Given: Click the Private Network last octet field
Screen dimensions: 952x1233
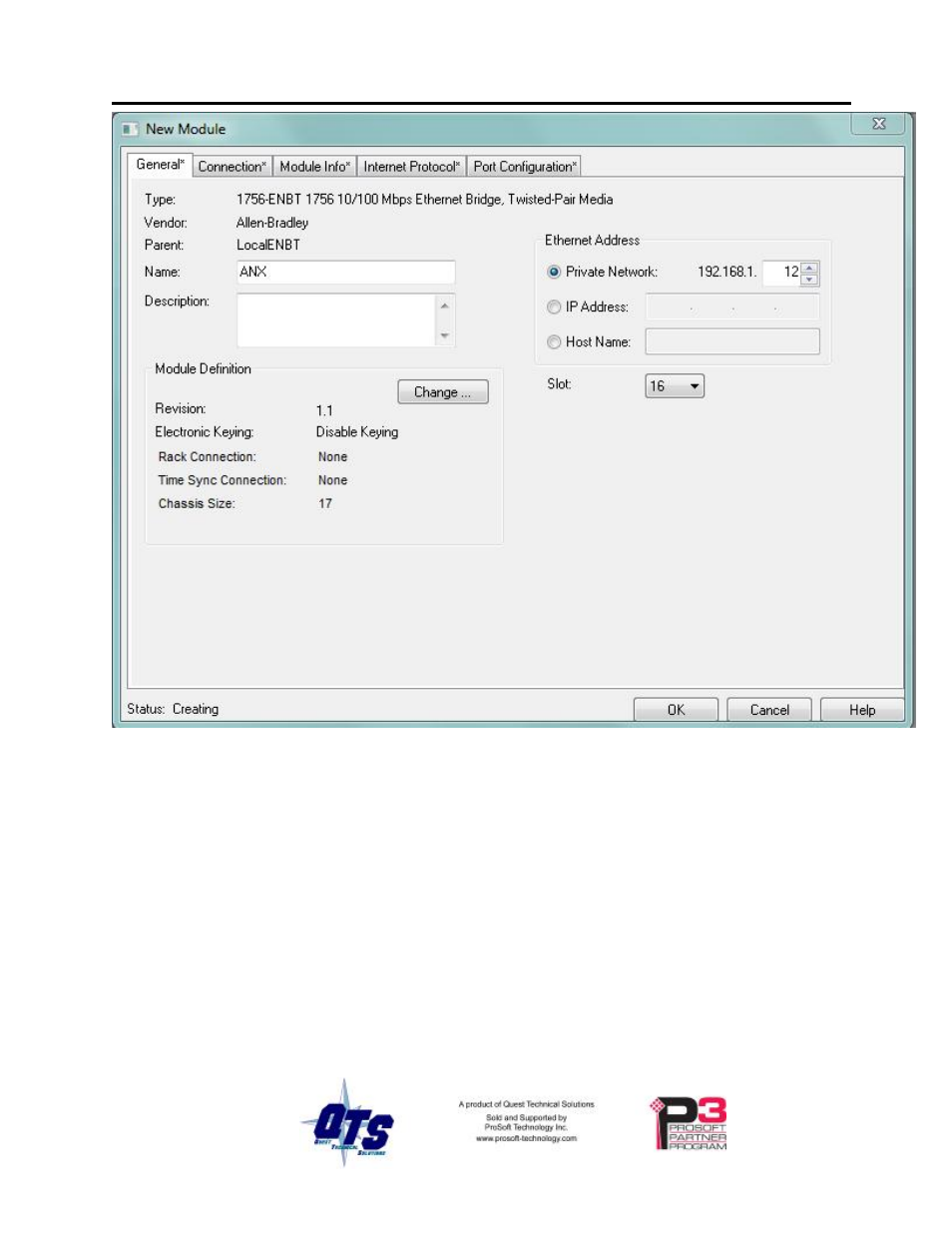Looking at the screenshot, I should tap(781, 272).
